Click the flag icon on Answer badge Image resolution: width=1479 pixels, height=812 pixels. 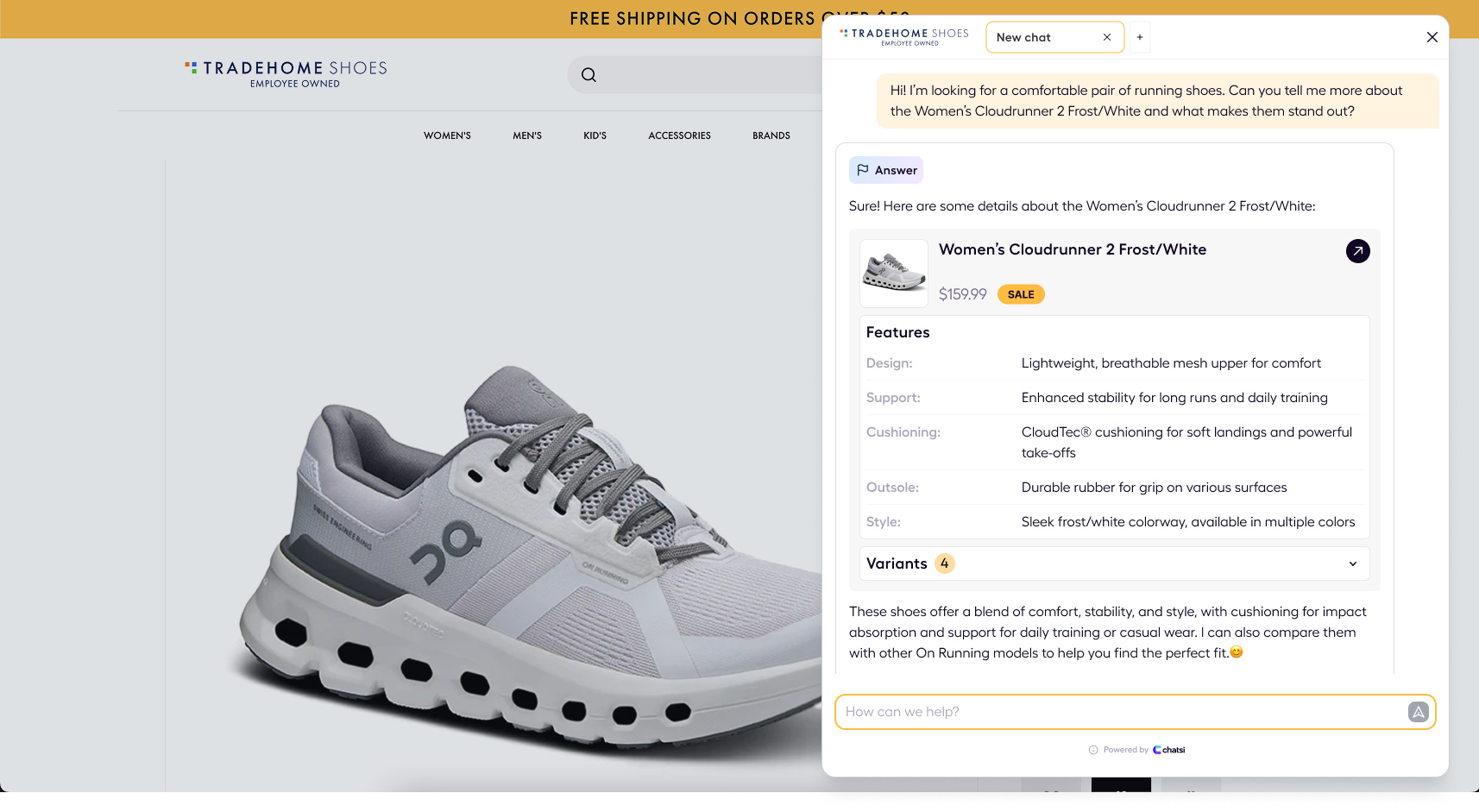(863, 170)
